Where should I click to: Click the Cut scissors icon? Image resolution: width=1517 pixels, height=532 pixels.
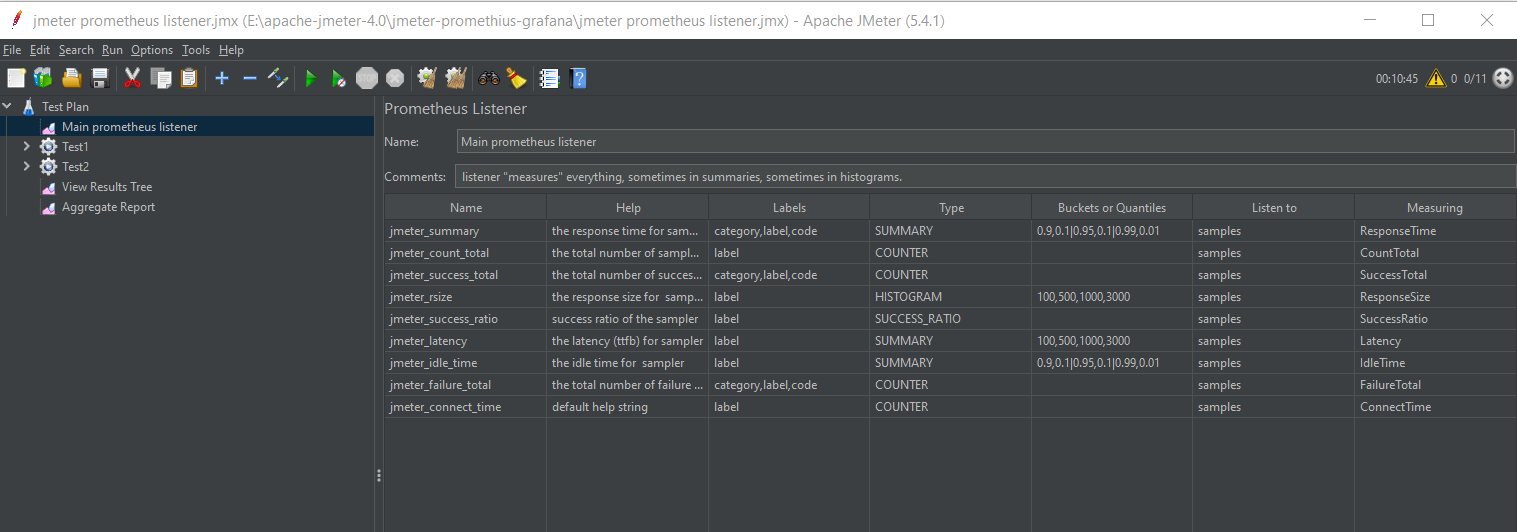coord(132,78)
